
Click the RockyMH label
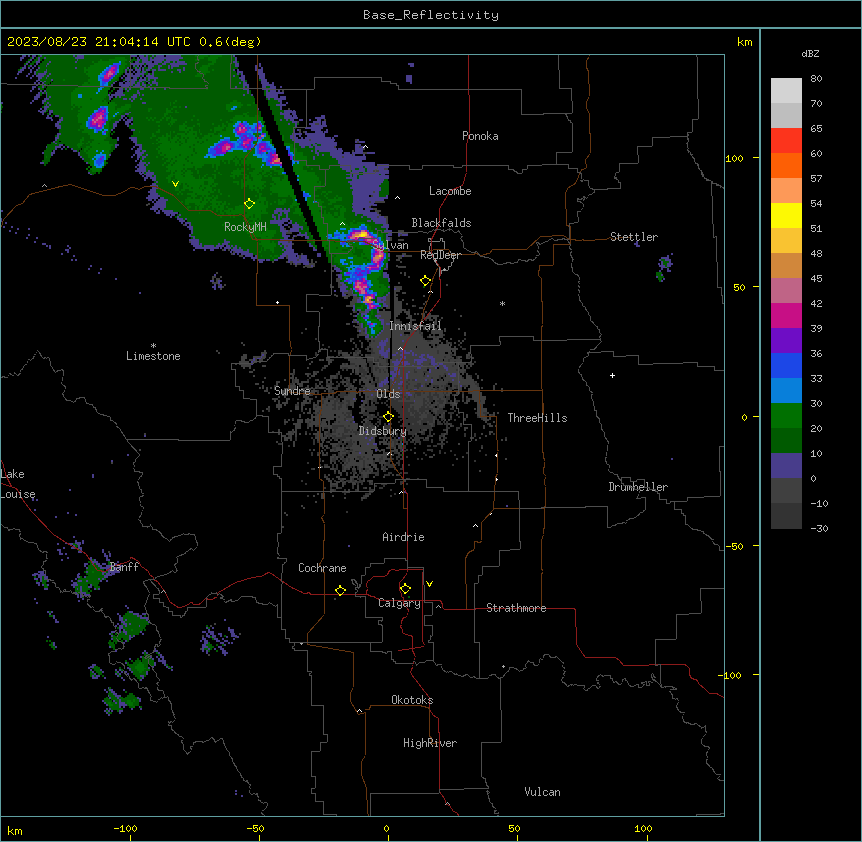pos(245,227)
